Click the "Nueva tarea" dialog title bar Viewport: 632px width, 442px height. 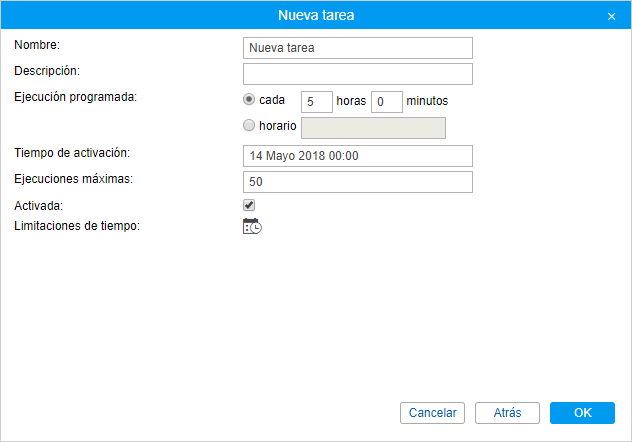(x=316, y=16)
